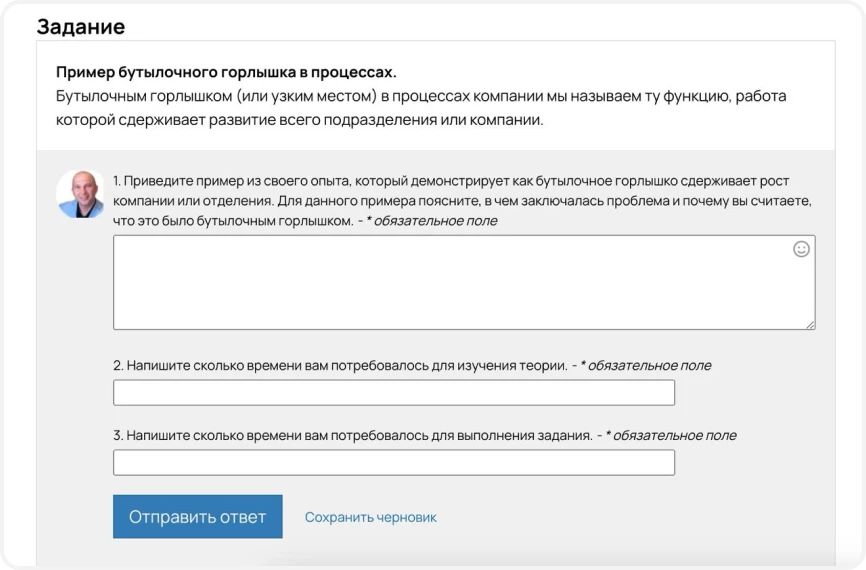The image size is (866, 570).
Task: Click "обязательное поле" note after question 2
Action: tap(649, 366)
